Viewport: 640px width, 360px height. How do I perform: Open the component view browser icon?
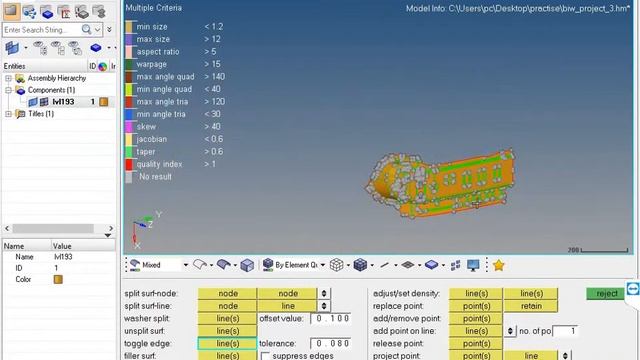[47, 12]
